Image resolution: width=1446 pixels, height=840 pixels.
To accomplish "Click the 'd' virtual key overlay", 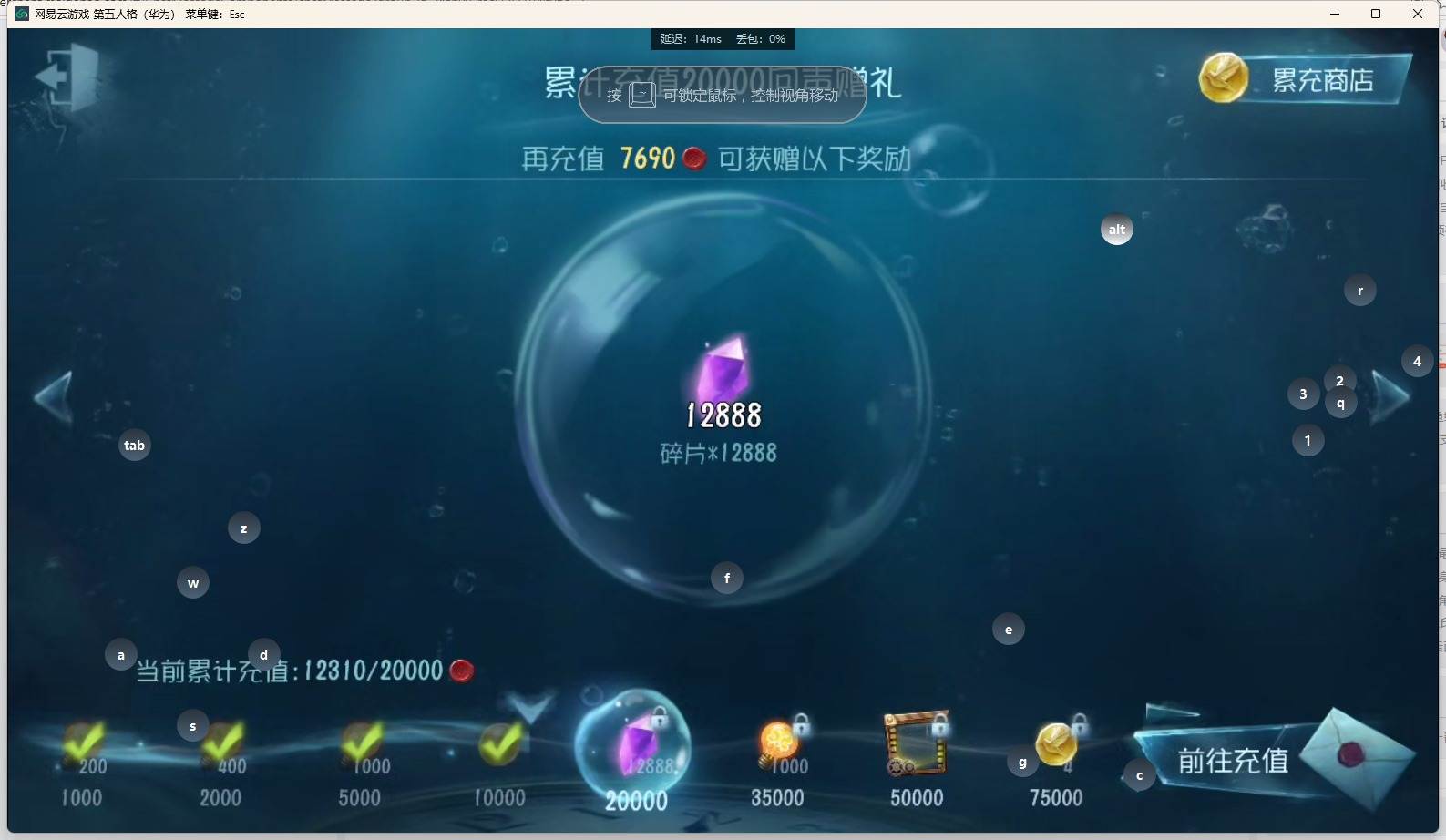I will [264, 655].
